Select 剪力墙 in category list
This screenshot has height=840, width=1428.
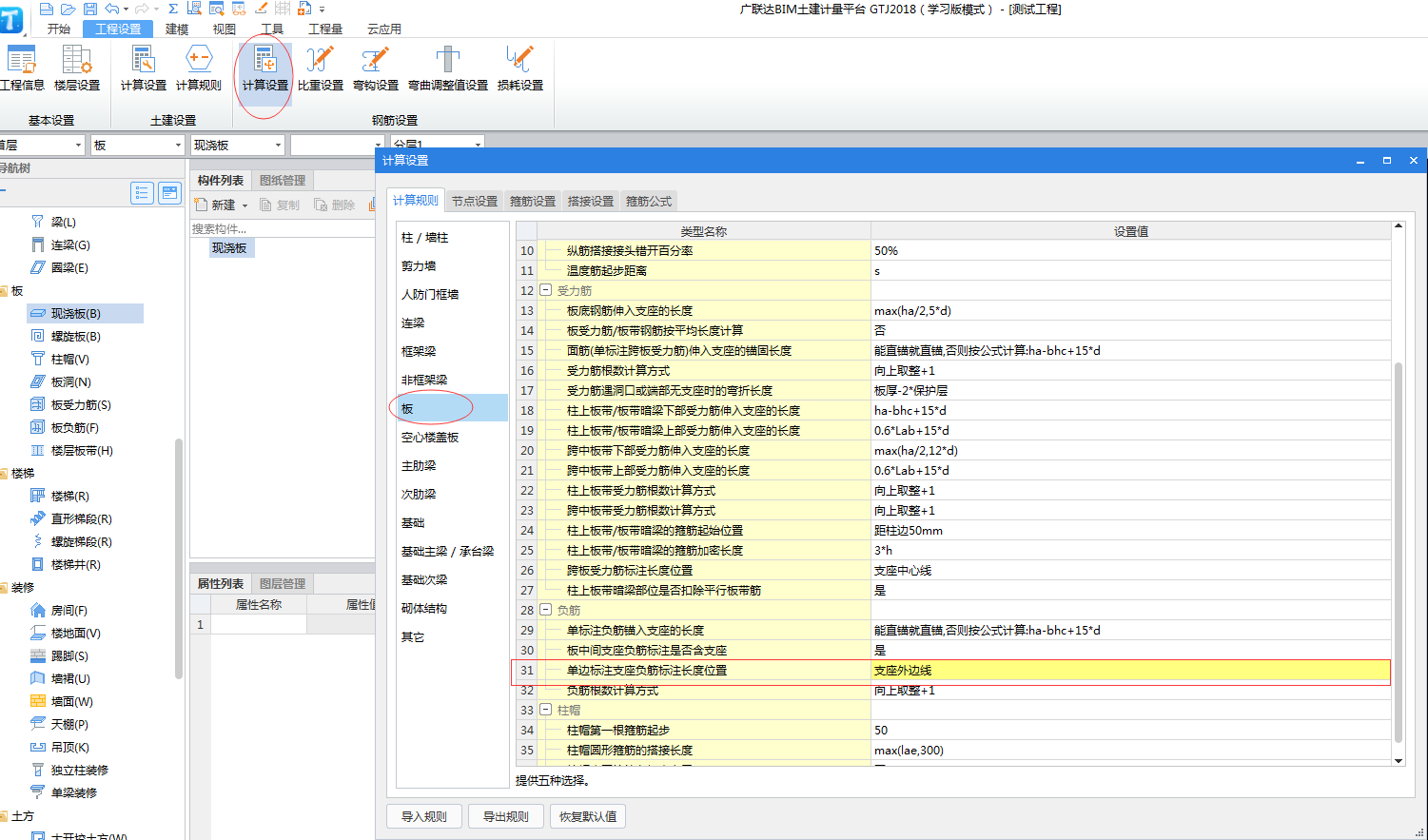(452, 265)
